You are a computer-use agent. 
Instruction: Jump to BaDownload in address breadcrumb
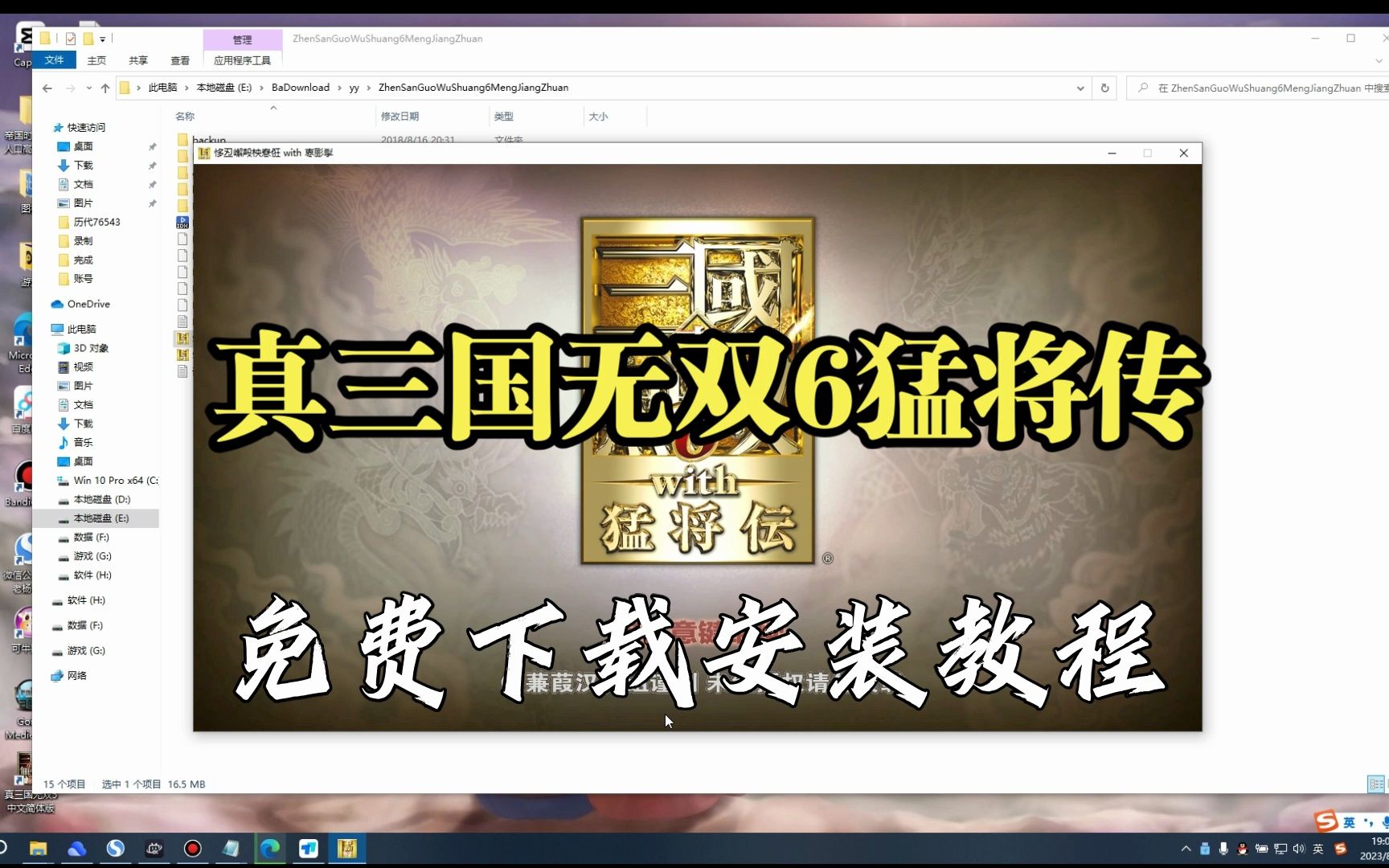pyautogui.click(x=301, y=88)
